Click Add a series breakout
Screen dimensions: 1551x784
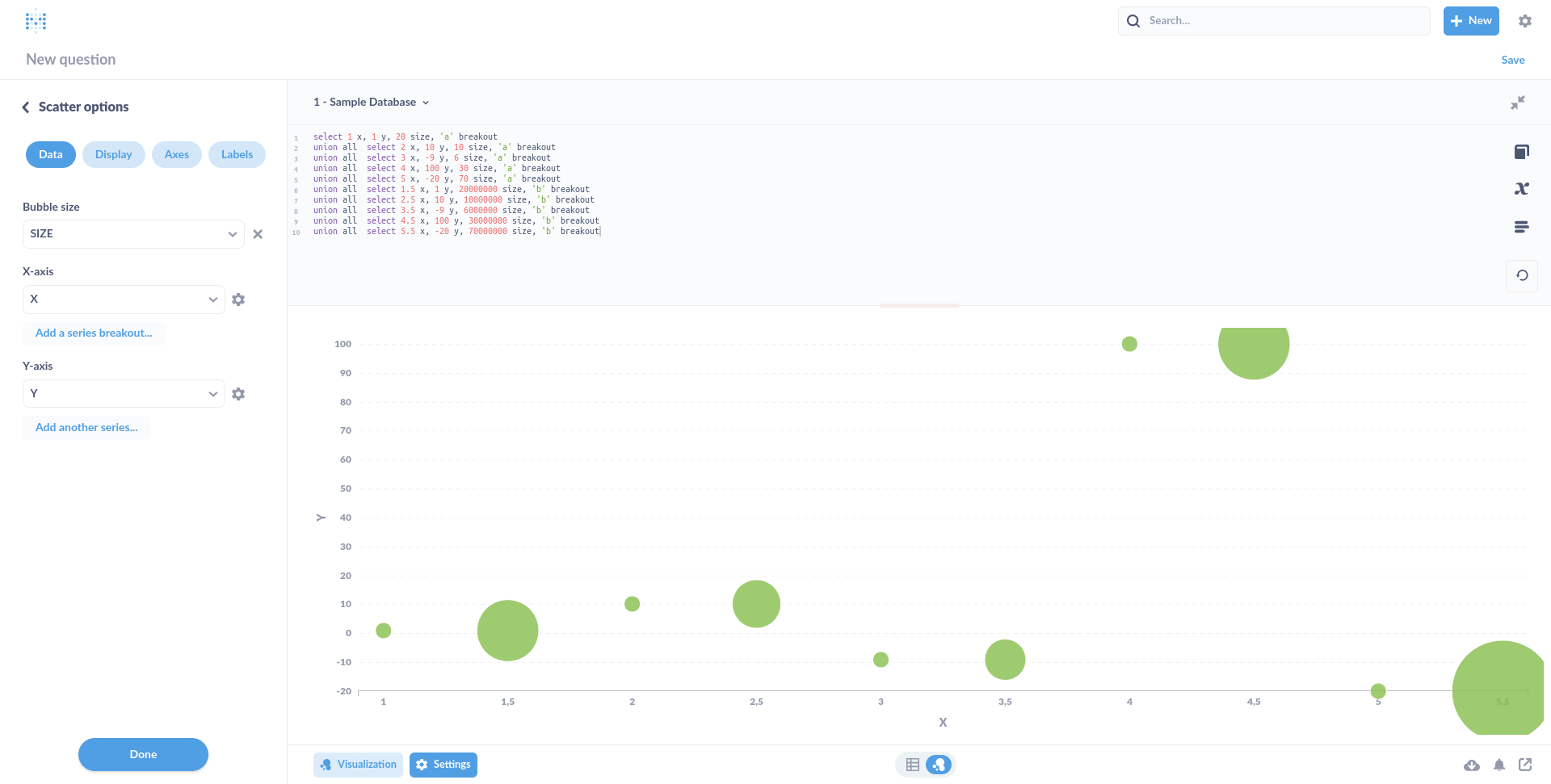coord(93,333)
